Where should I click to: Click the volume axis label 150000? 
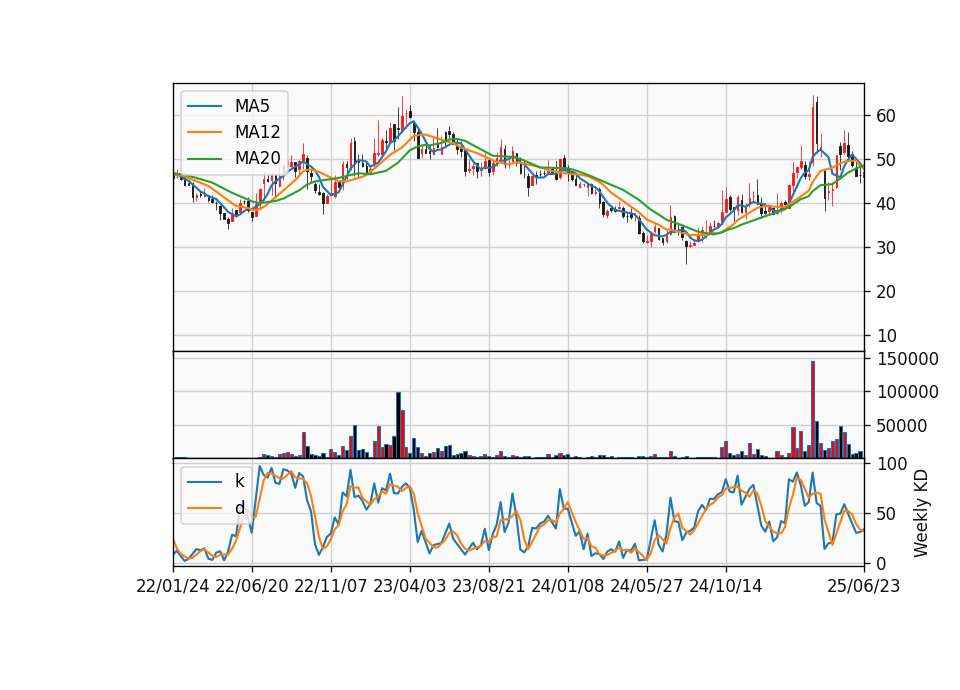908,359
